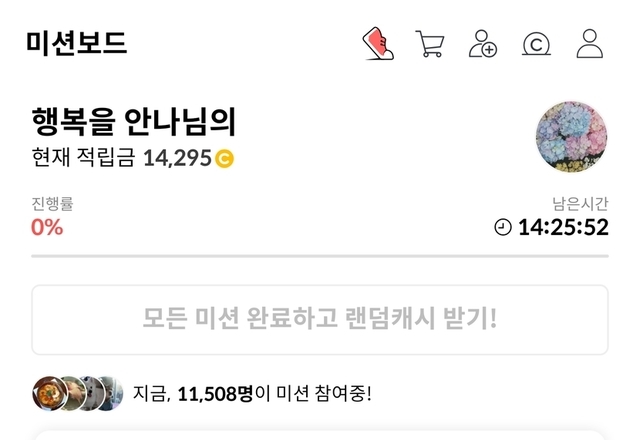The height and width of the screenshot is (440, 640).
Task: Tap the red 0% progress value
Action: coord(47,227)
